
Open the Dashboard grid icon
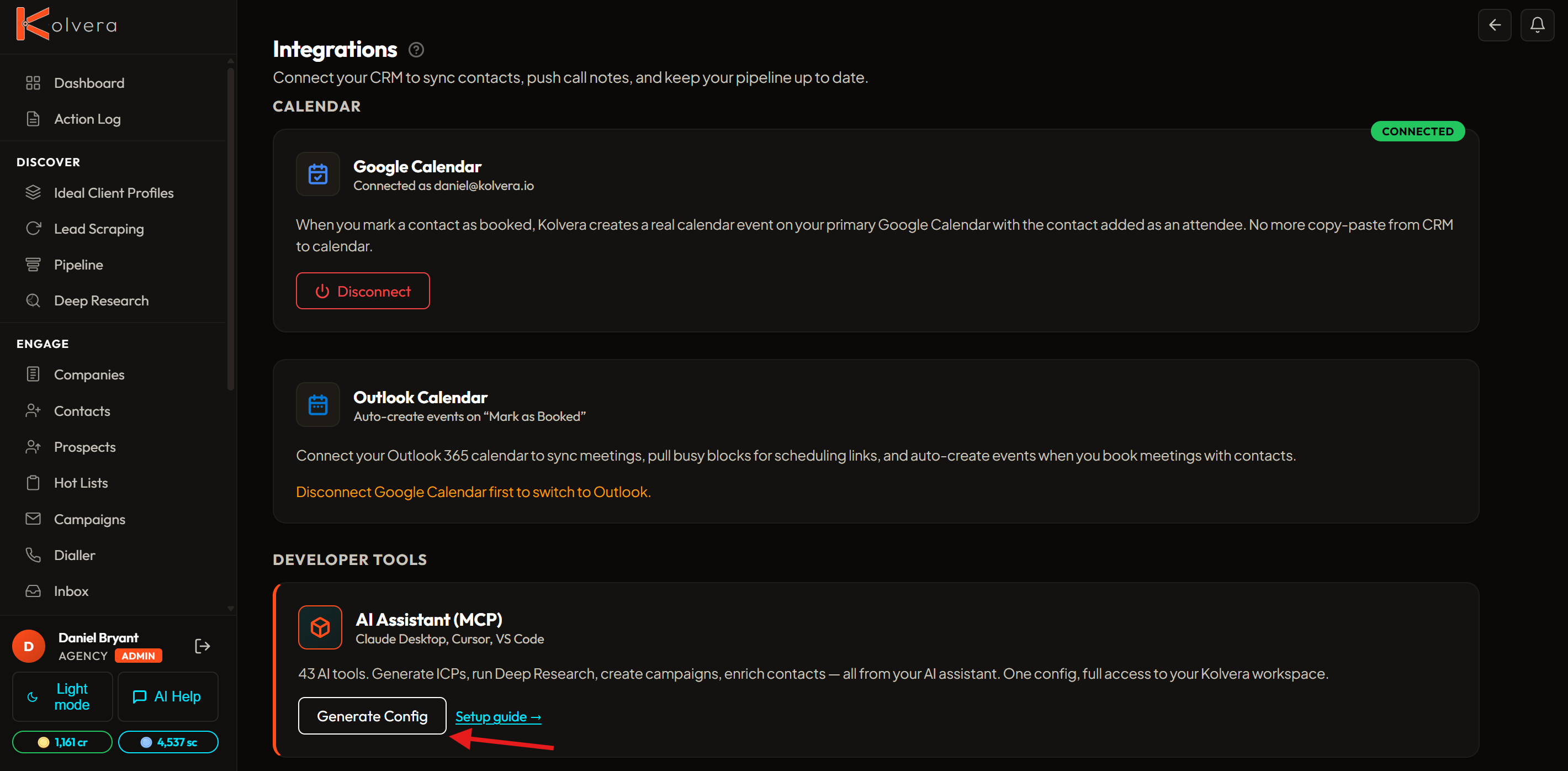pyautogui.click(x=33, y=83)
